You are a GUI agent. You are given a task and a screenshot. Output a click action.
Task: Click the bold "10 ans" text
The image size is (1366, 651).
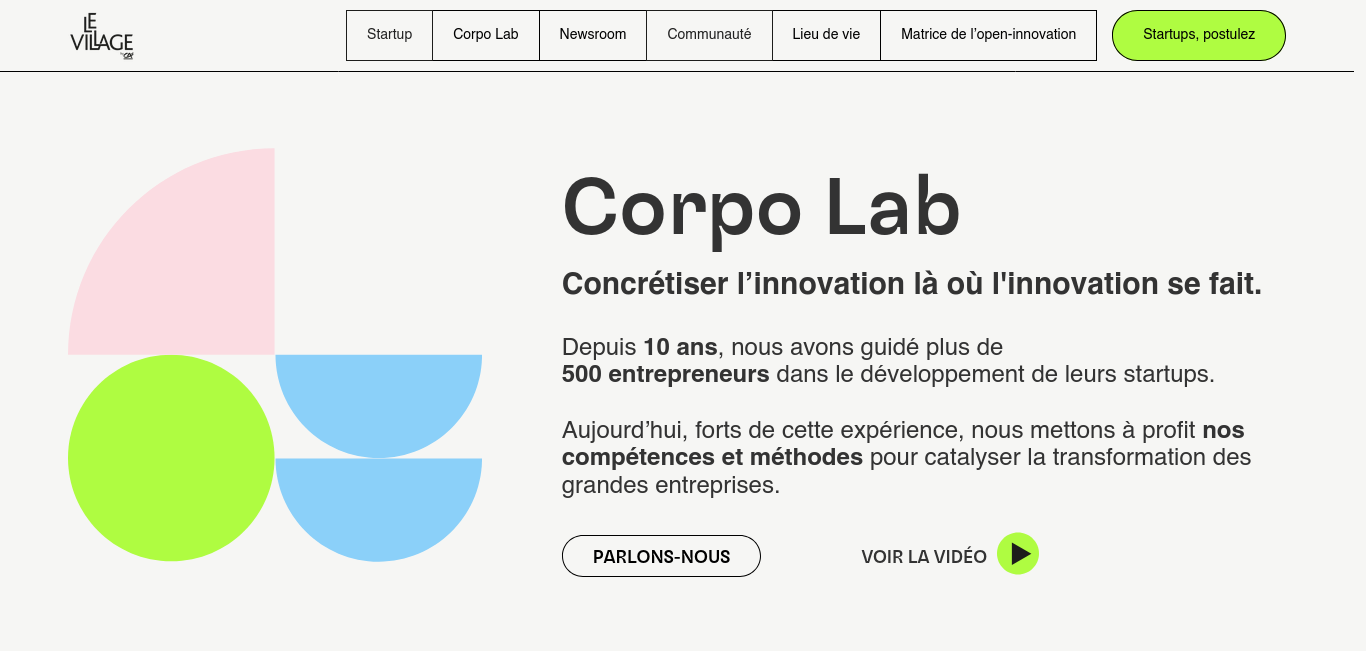[x=680, y=348]
